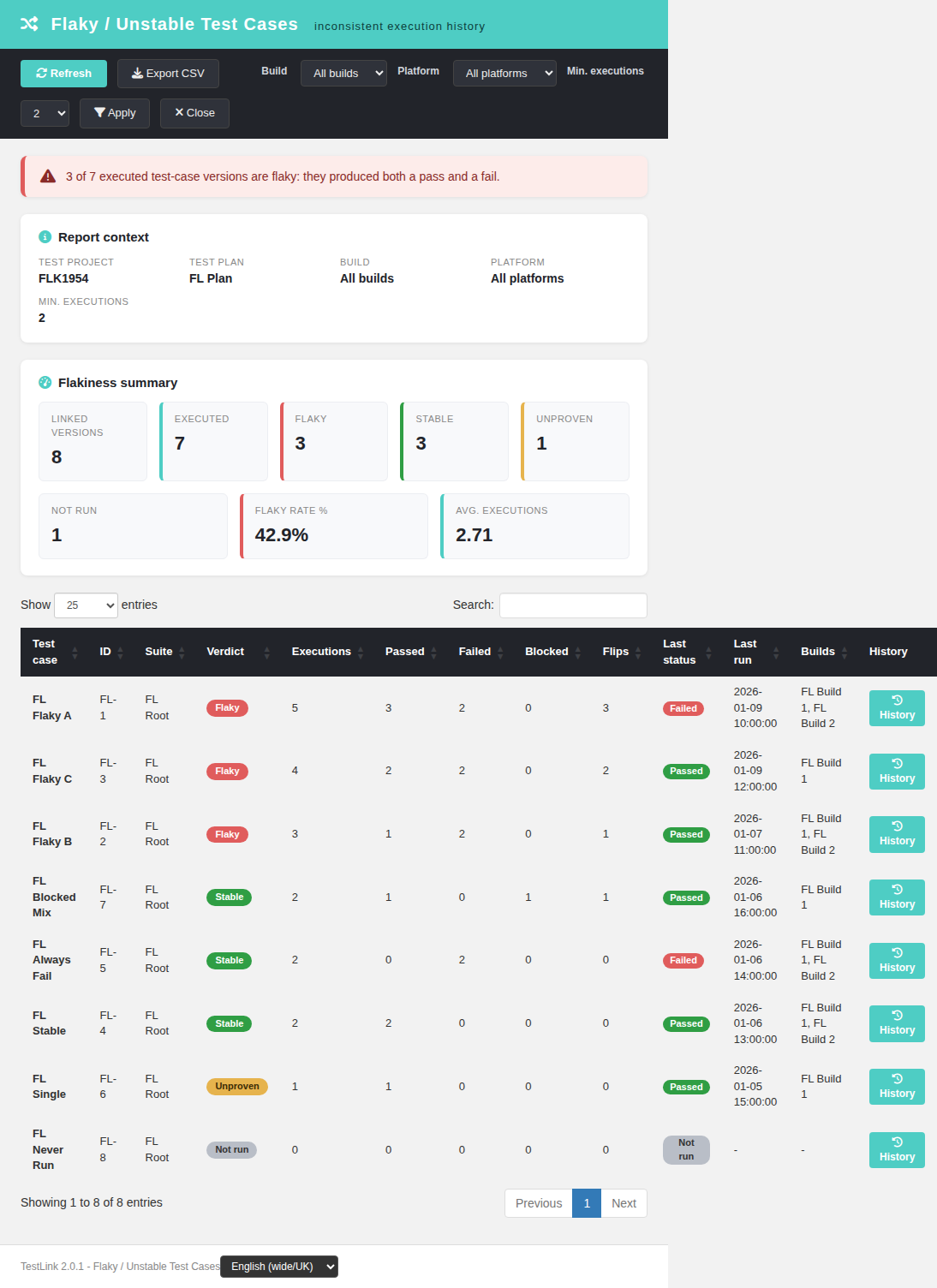The image size is (937, 1288).
Task: Click the 'Showing 1 to 8 of 8 entries' text
Action: click(92, 1202)
